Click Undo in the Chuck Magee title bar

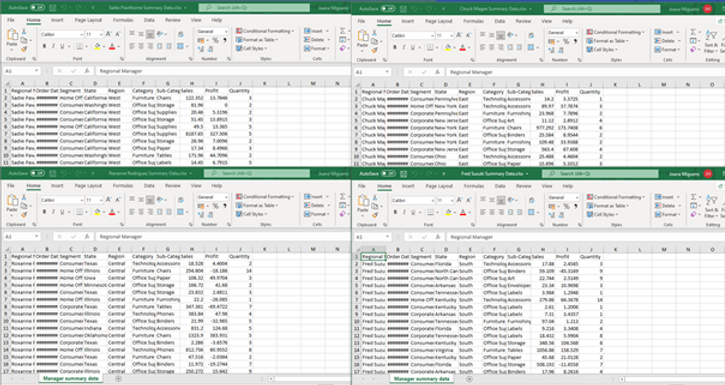coord(413,8)
